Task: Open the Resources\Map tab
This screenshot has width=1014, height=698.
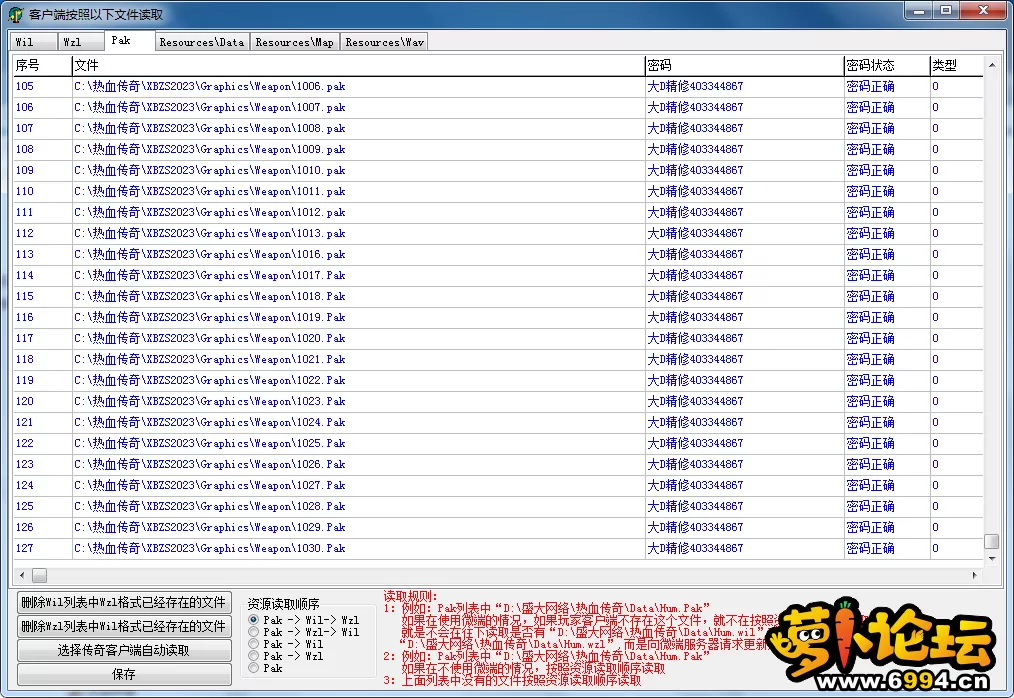Action: point(295,42)
